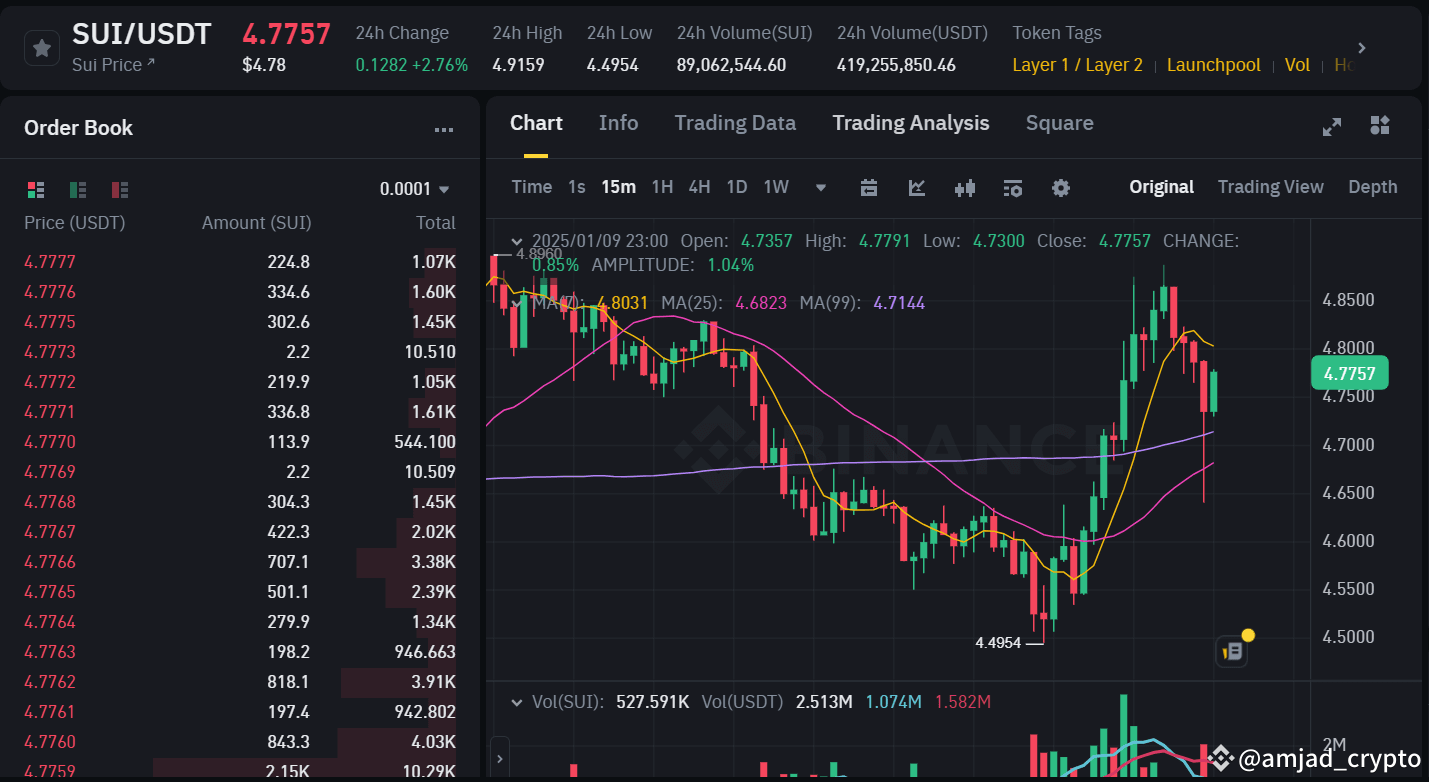The image size is (1429, 782).
Task: Show buy orders only view icon
Action: [x=78, y=190]
